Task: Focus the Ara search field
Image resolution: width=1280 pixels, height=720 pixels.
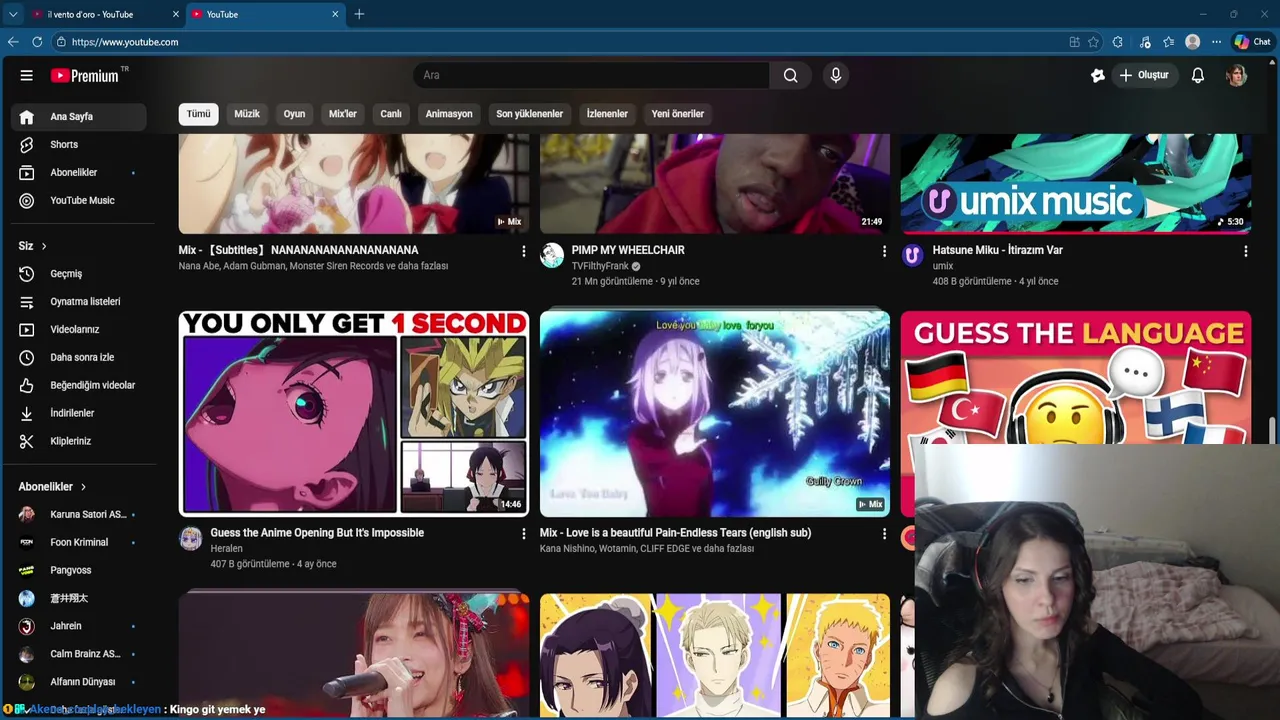Action: click(592, 75)
